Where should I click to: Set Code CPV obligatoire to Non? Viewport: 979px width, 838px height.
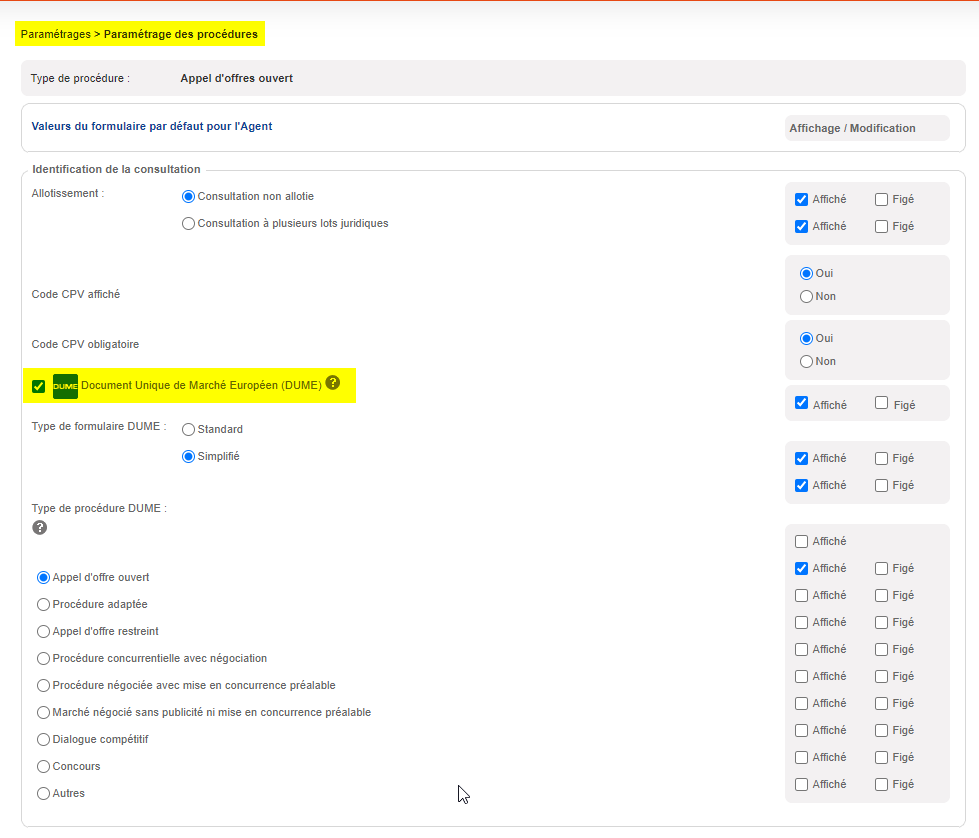point(806,361)
